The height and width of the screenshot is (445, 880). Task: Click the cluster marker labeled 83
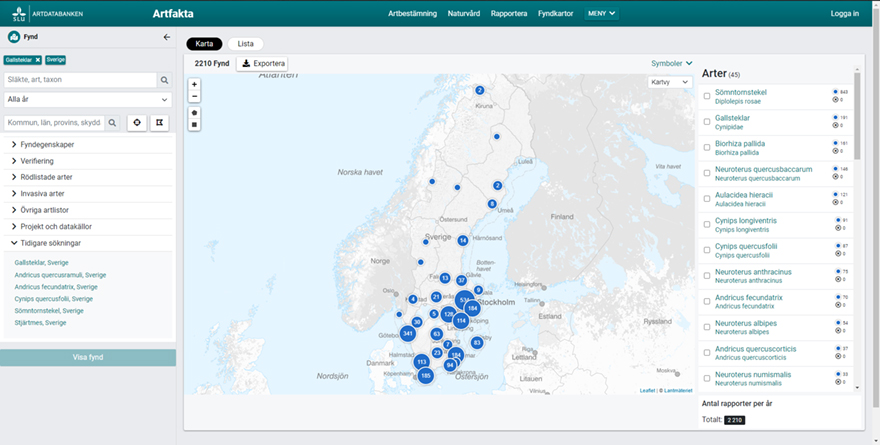tap(477, 342)
